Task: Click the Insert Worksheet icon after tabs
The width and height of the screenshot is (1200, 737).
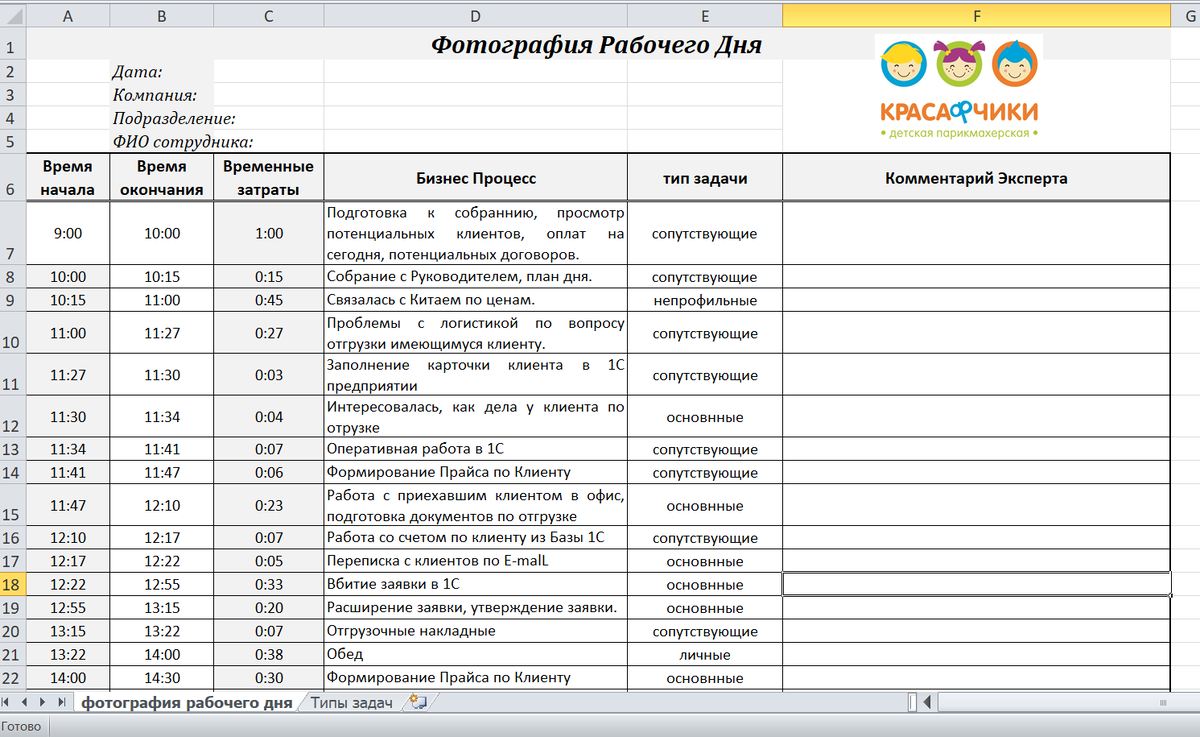Action: (x=418, y=703)
